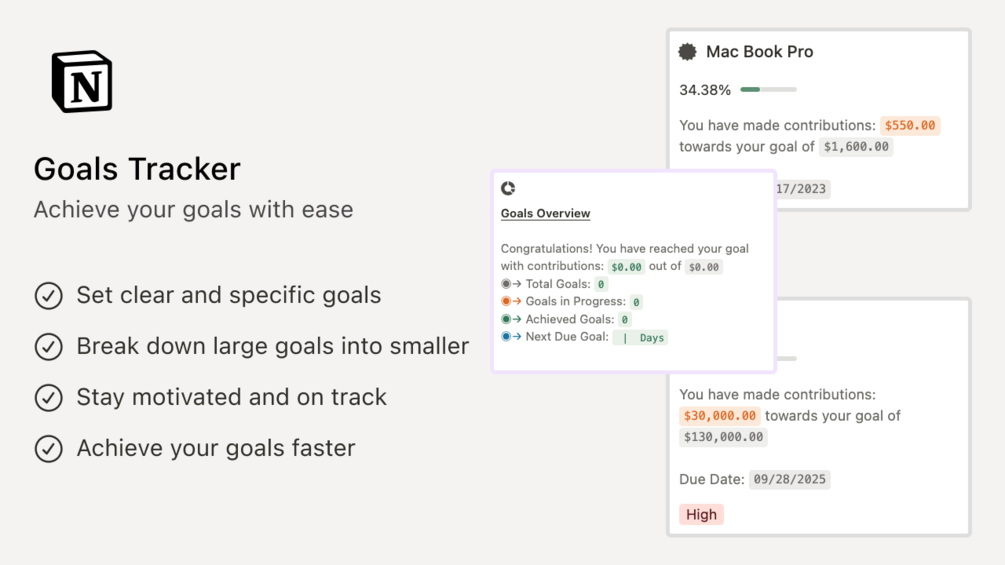
Task: Click the badge icon beside Mac Book Pro
Action: [x=688, y=52]
